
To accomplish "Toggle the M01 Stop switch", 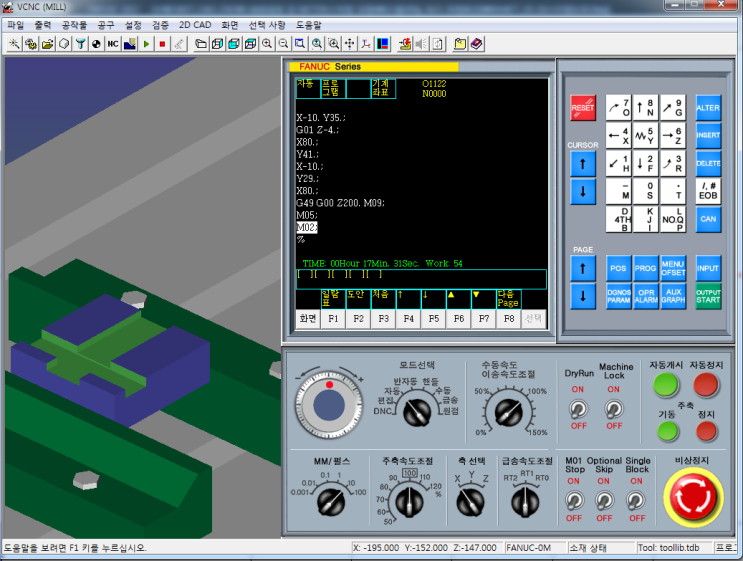I will tap(574, 498).
